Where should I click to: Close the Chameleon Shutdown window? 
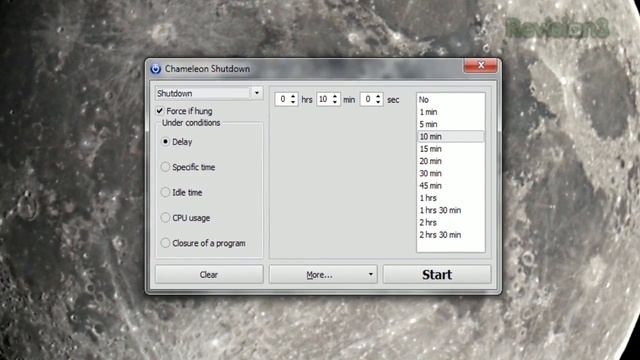481,65
